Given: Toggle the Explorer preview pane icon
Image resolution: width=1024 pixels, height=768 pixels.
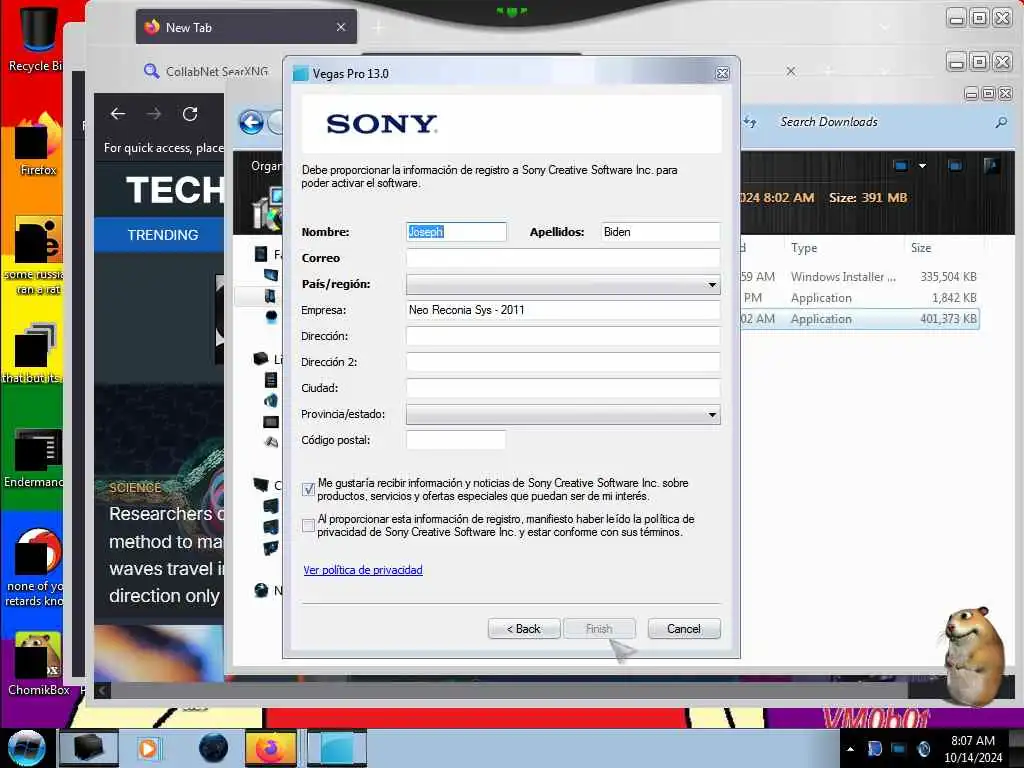Looking at the screenshot, I should tap(955, 166).
